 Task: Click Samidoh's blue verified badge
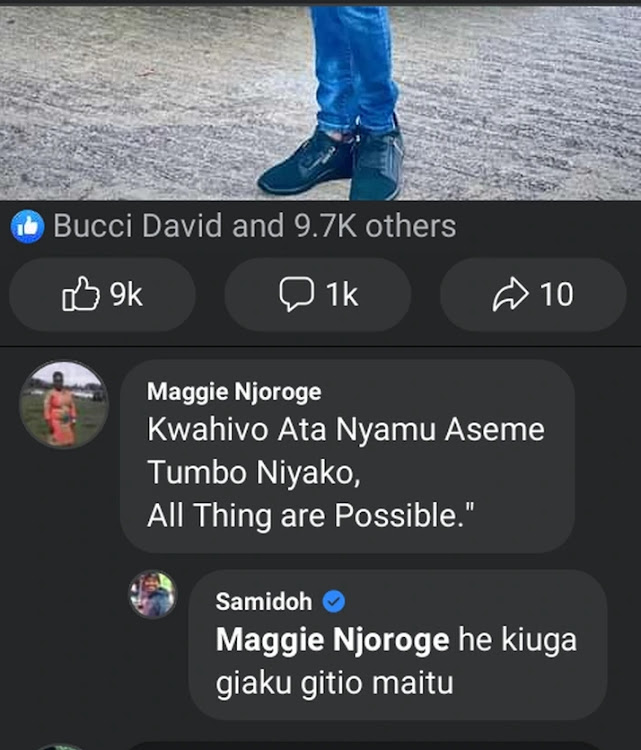pos(334,601)
